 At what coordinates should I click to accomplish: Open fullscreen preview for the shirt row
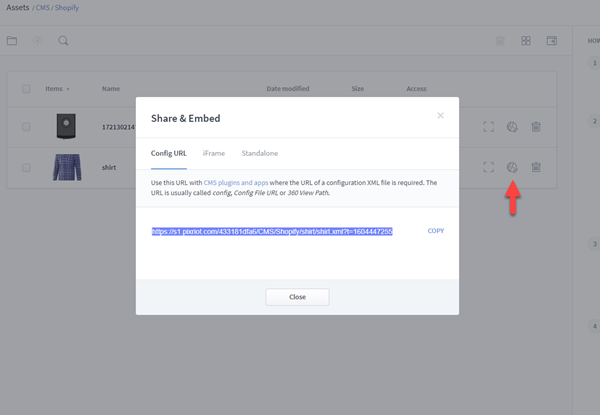click(488, 167)
